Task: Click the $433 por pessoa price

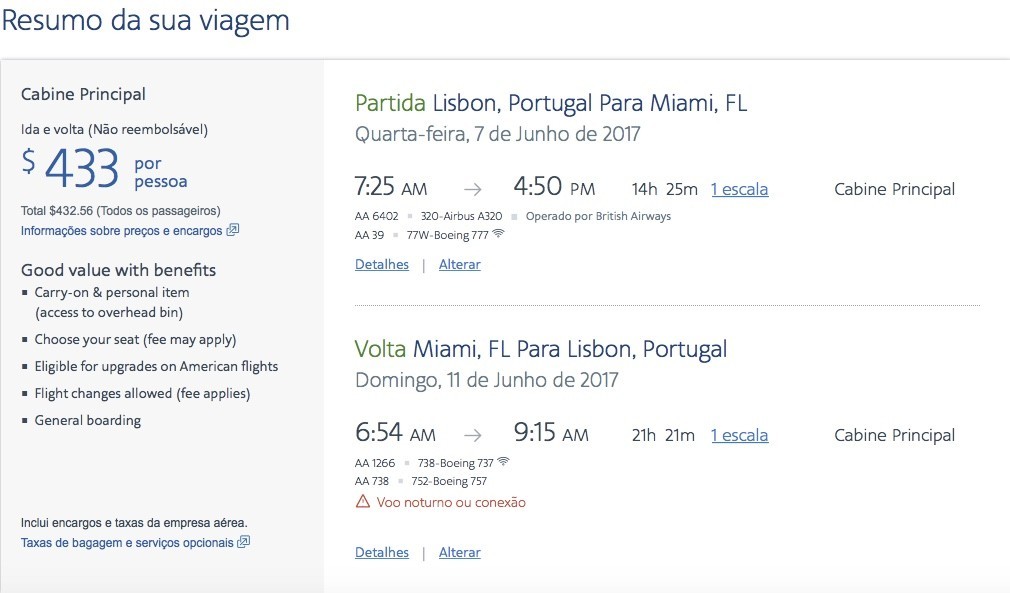Action: (105, 169)
